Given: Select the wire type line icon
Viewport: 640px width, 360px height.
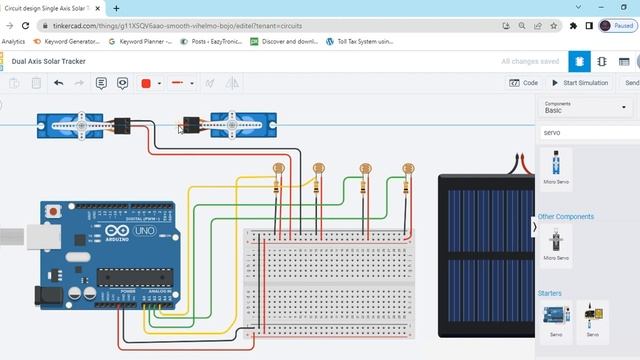Looking at the screenshot, I should [x=177, y=83].
